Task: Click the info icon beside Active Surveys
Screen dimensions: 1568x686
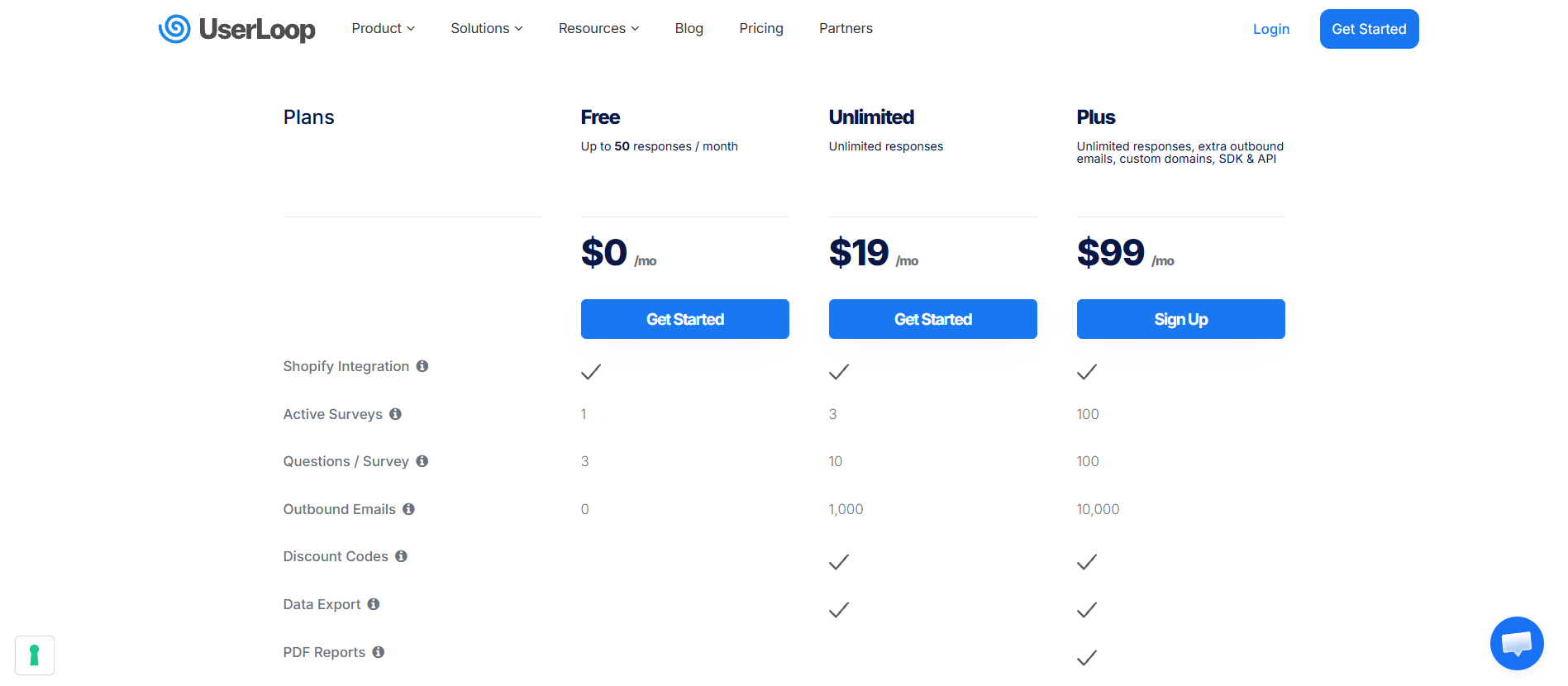Action: [x=395, y=414]
